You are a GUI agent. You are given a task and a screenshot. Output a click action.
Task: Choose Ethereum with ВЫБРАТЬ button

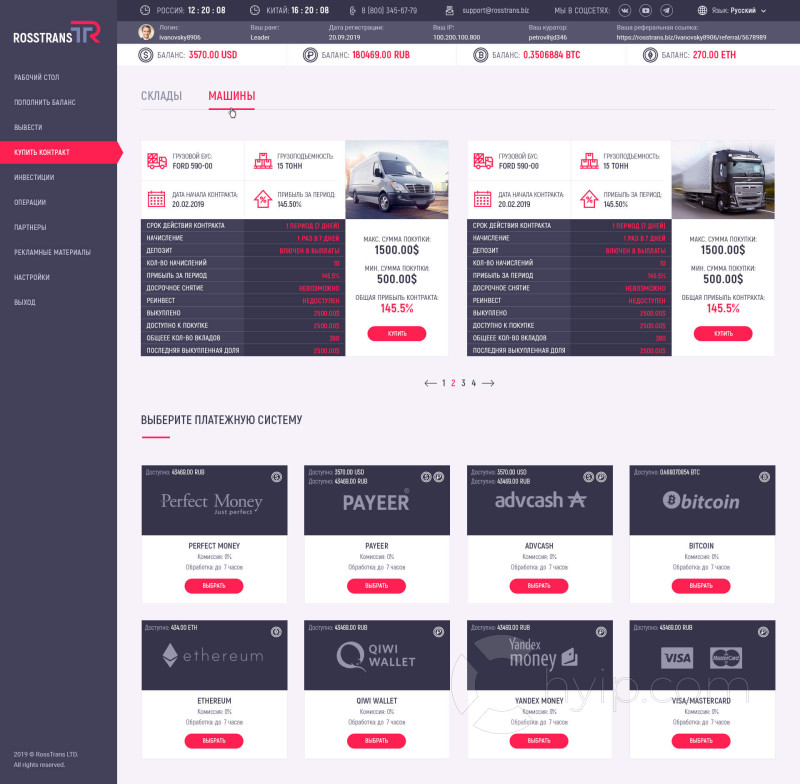(214, 741)
